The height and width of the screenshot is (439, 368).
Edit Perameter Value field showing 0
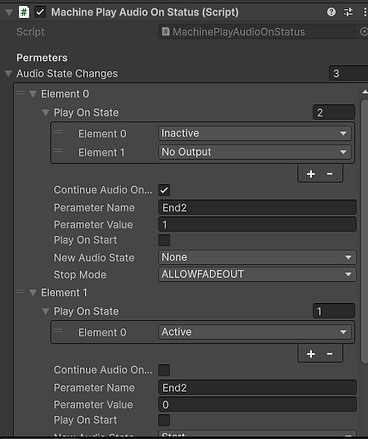click(257, 405)
